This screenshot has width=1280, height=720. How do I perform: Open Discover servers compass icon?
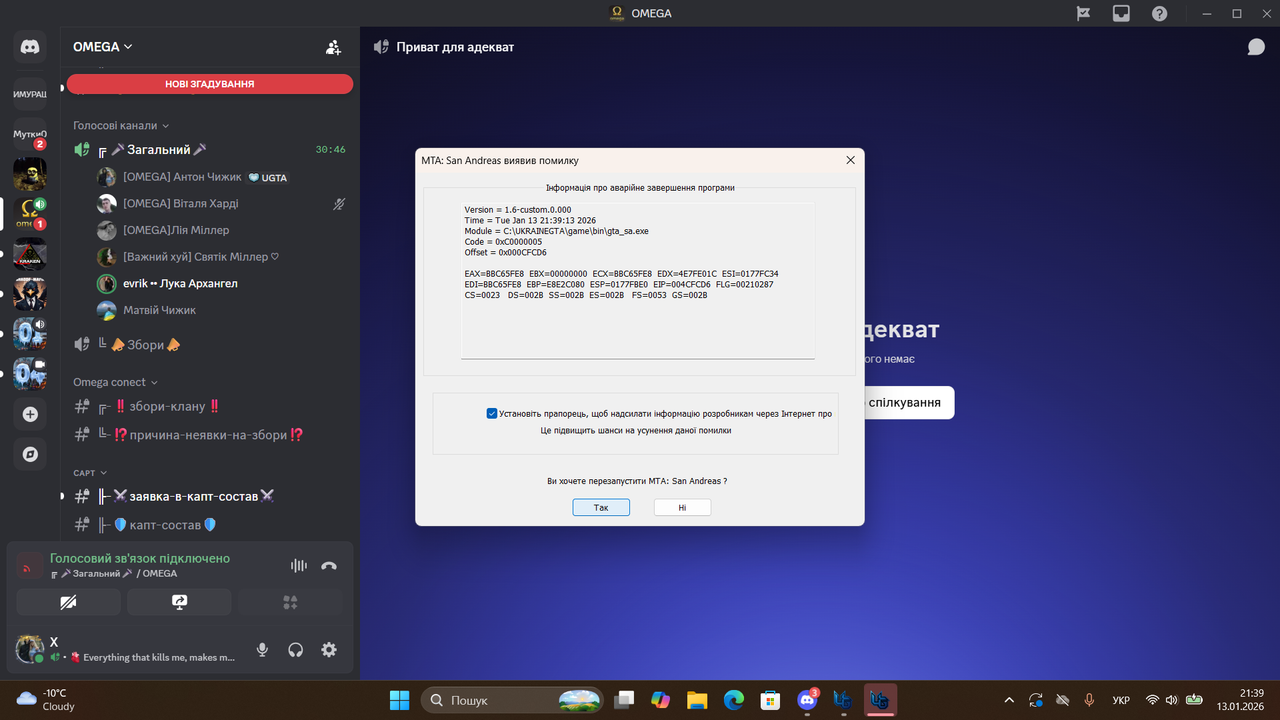(x=30, y=454)
